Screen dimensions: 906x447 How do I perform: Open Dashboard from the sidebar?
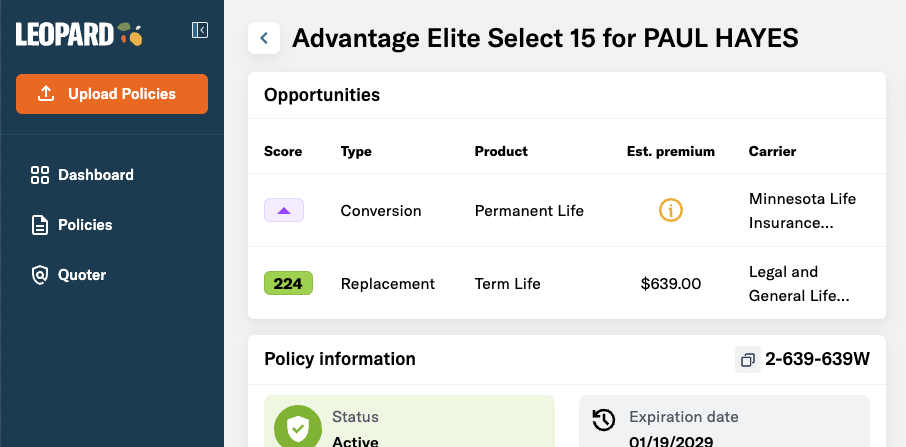tap(95, 175)
